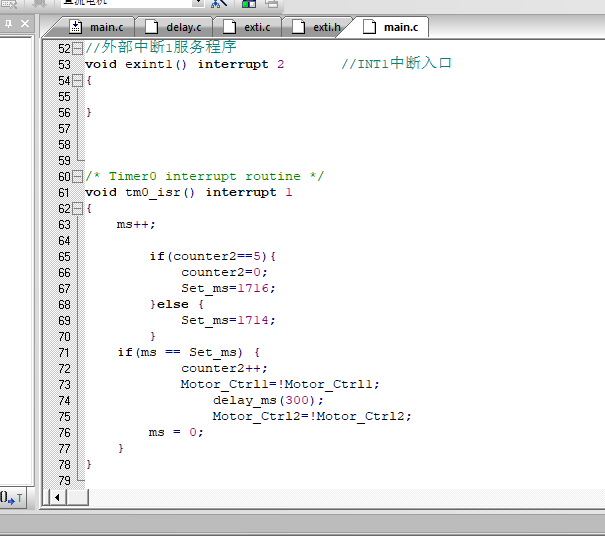Viewport: 605px width, 537px height.
Task: Click the 'if(counter2==5){' line
Action: pyautogui.click(x=213, y=257)
